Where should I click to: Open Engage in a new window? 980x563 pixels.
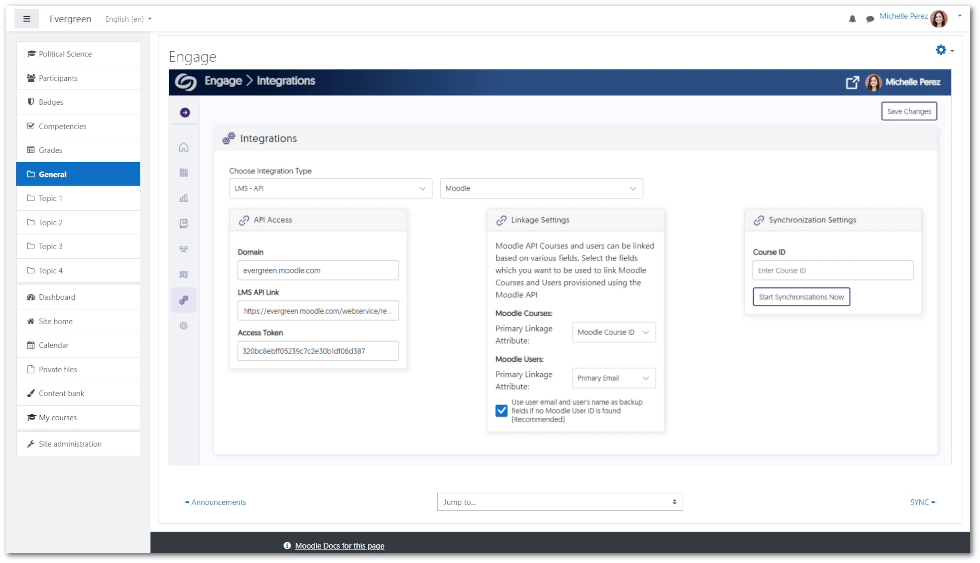(x=852, y=82)
